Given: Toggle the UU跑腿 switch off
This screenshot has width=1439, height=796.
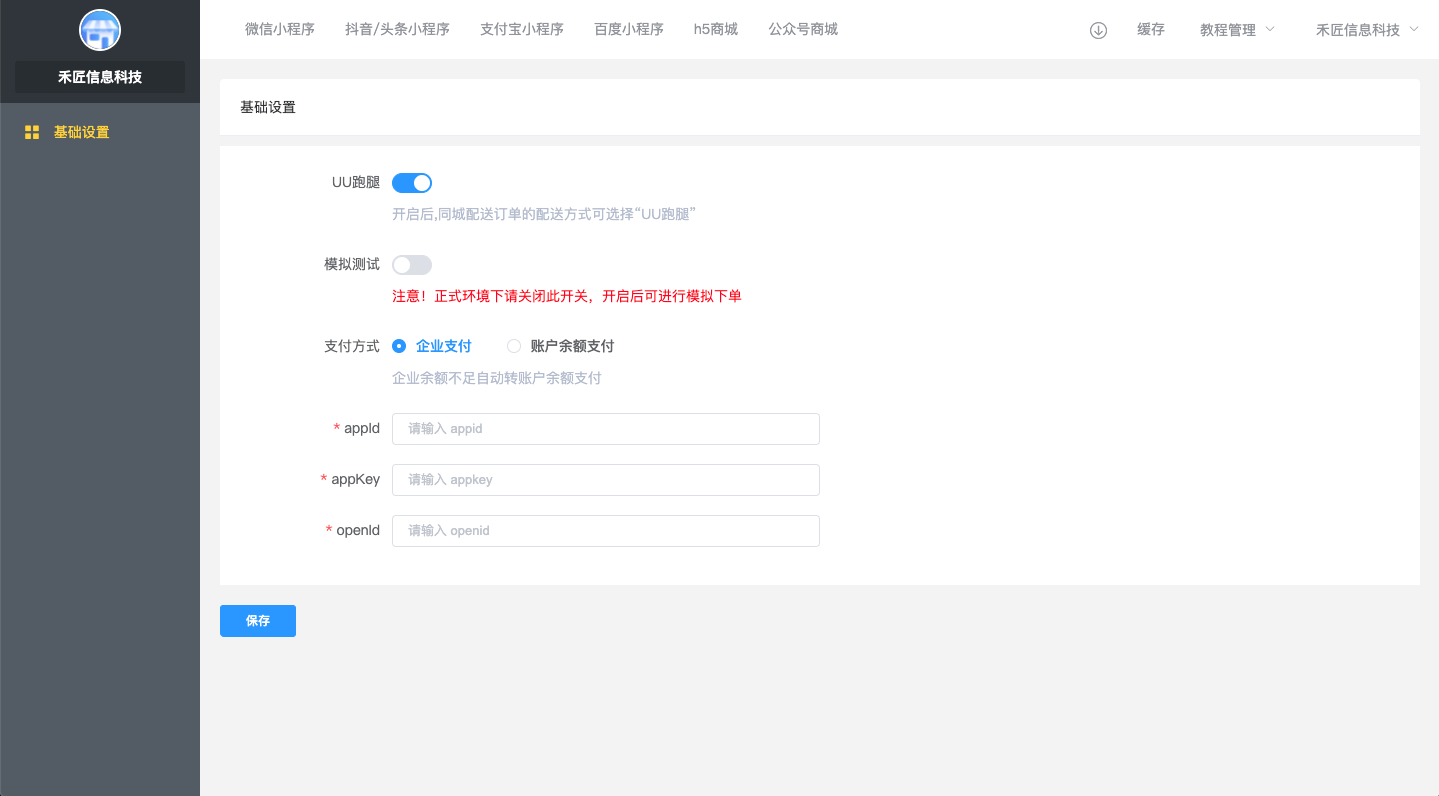Looking at the screenshot, I should click(x=412, y=183).
